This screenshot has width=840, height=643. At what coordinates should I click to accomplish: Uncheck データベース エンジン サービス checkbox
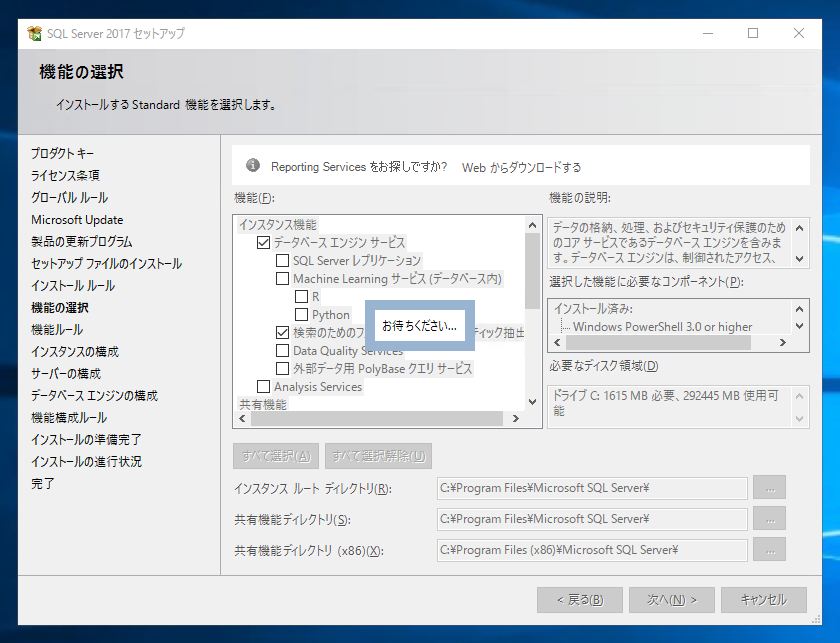coord(263,243)
